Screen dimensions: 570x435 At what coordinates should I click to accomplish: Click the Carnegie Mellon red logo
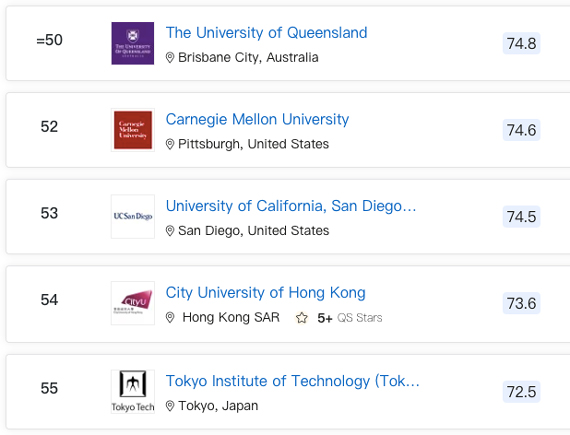[x=133, y=130]
